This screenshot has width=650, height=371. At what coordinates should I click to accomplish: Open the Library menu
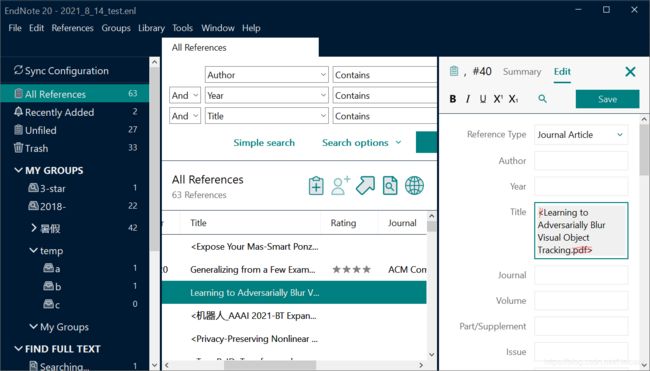151,28
